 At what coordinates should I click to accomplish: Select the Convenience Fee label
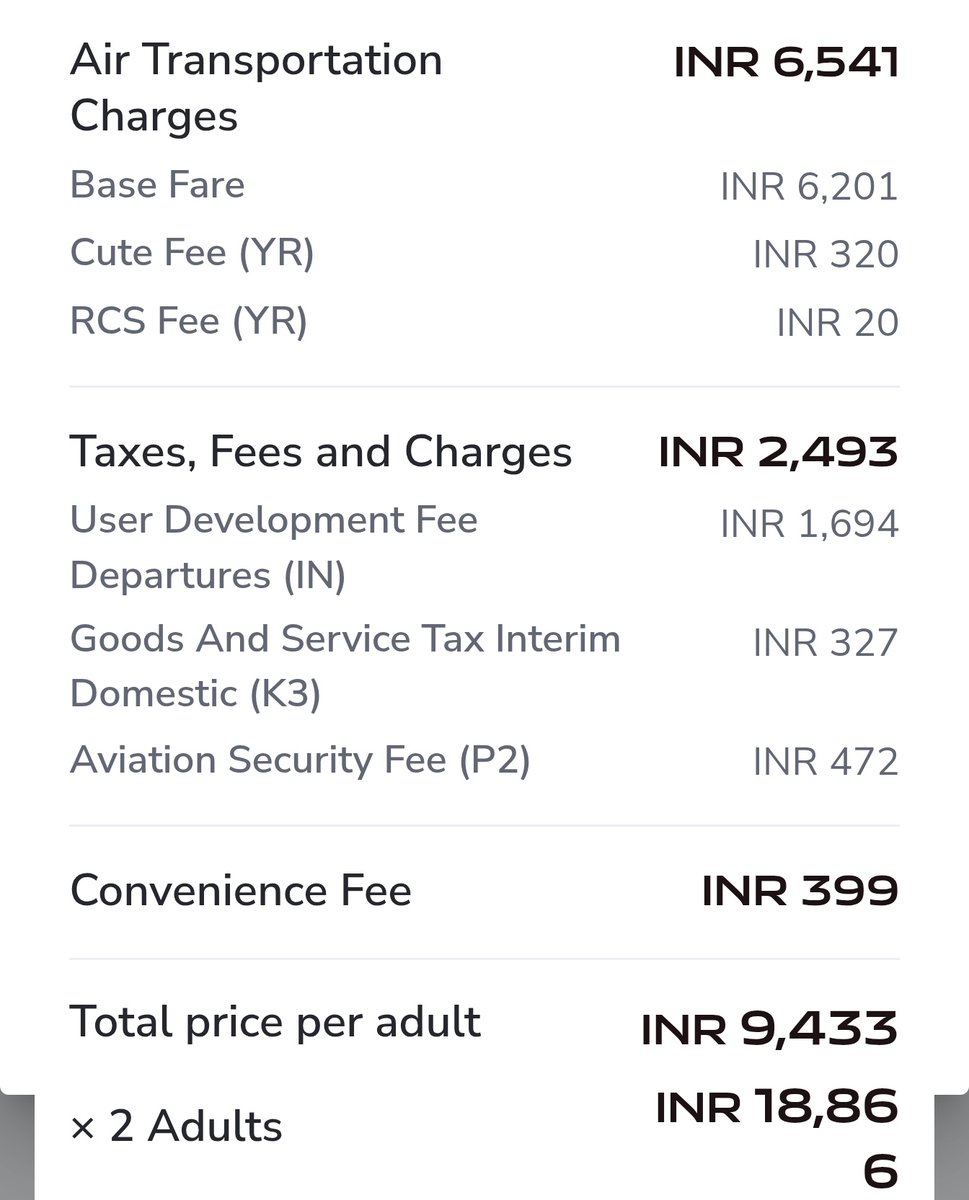pos(241,890)
